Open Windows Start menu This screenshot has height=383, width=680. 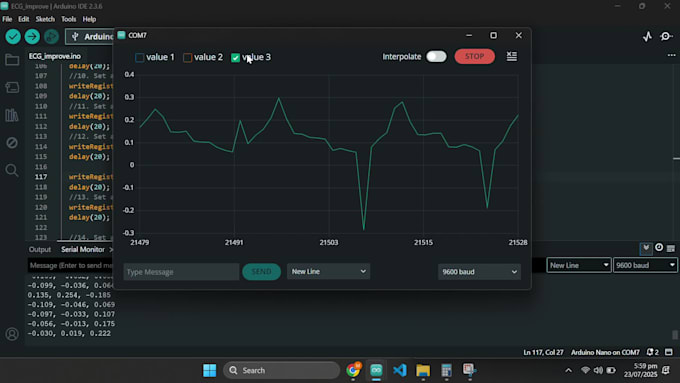(209, 370)
